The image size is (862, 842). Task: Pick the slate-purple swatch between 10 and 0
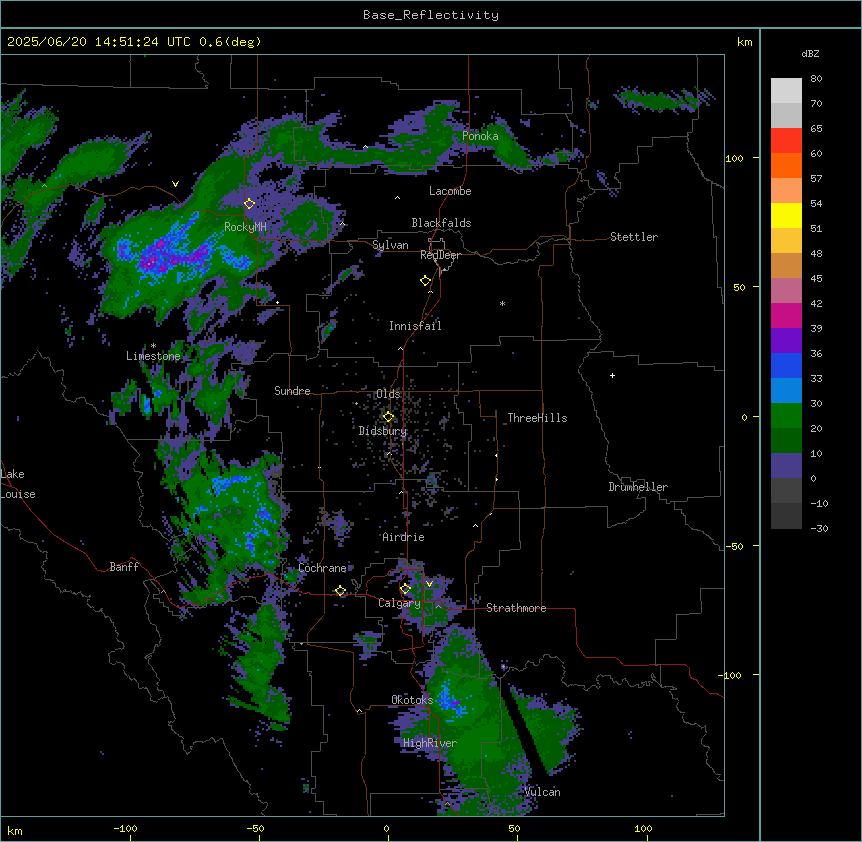pyautogui.click(x=786, y=466)
